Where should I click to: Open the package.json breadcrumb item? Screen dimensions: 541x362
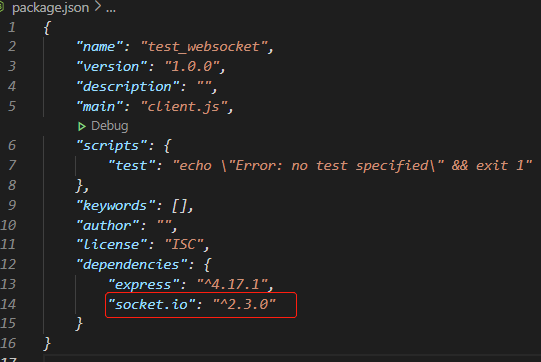[50, 7]
